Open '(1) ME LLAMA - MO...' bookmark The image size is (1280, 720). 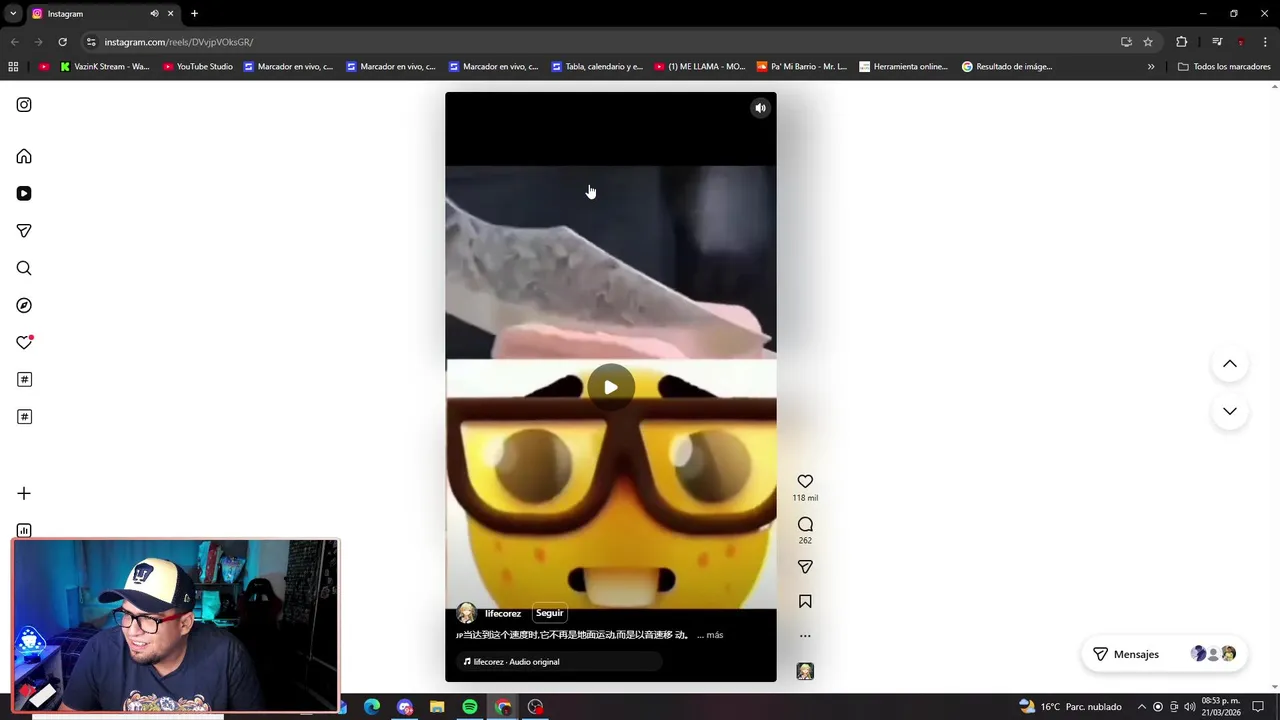coord(700,67)
